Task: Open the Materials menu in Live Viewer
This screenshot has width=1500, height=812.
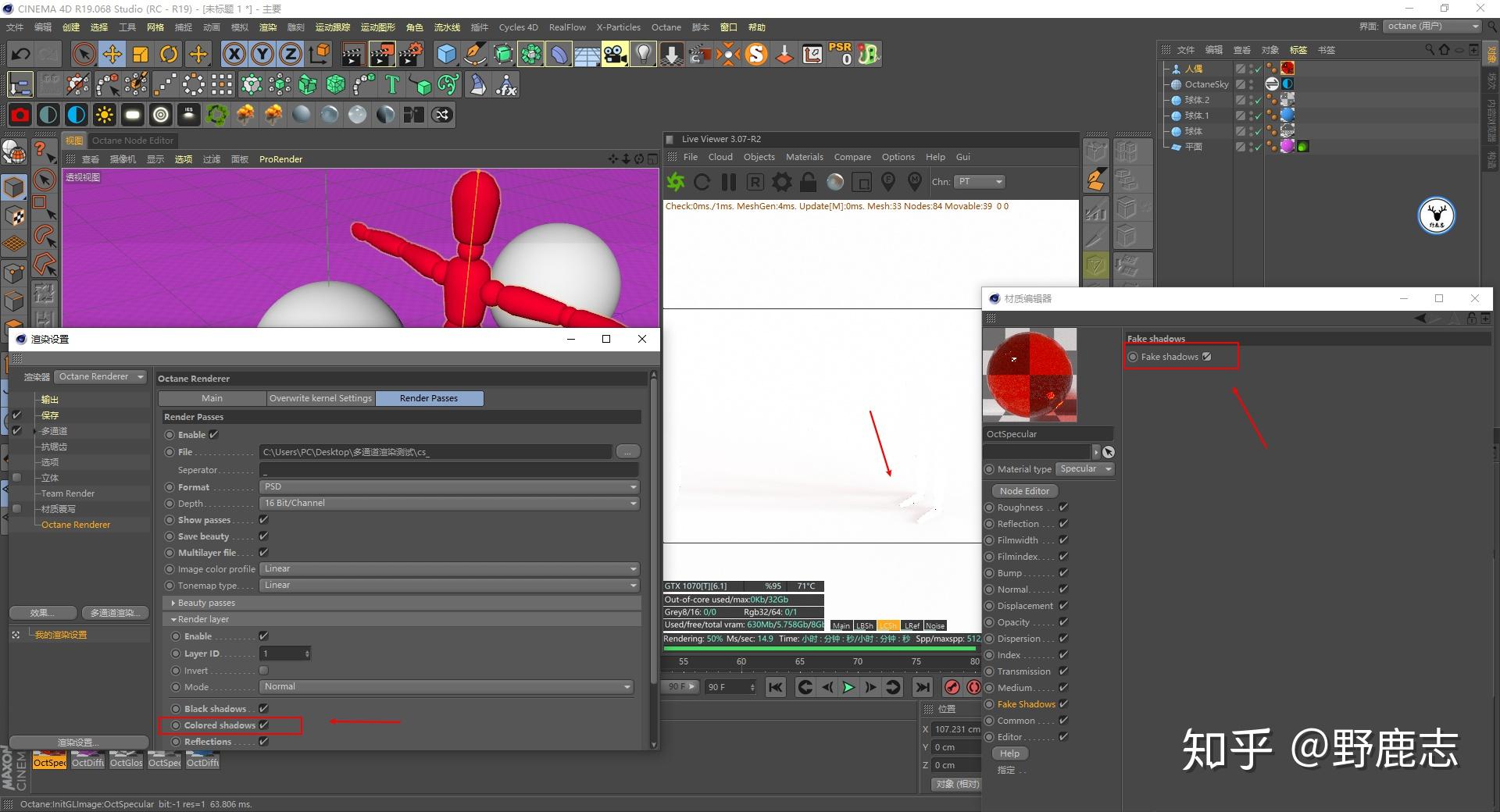Action: click(804, 157)
